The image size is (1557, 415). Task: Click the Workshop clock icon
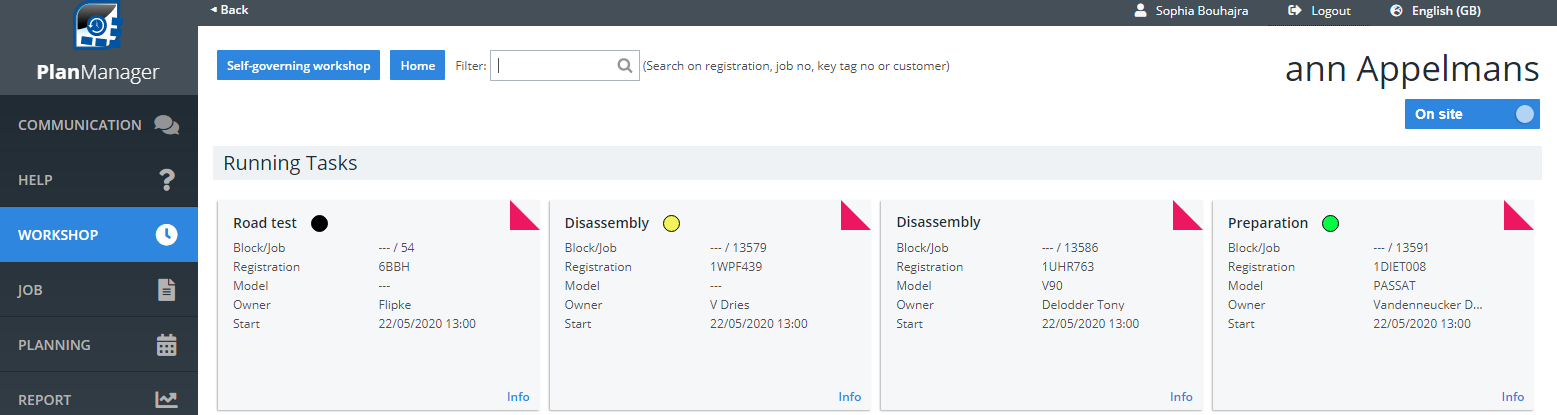click(166, 235)
